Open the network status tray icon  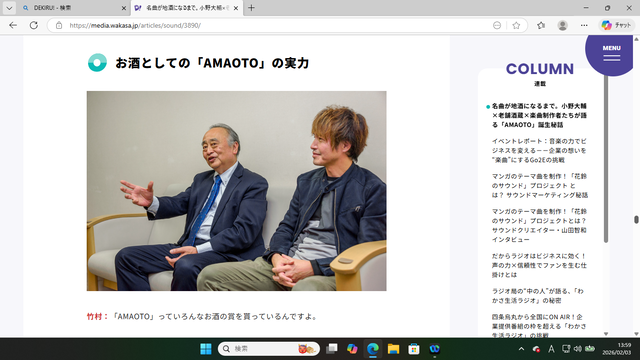tap(566, 349)
